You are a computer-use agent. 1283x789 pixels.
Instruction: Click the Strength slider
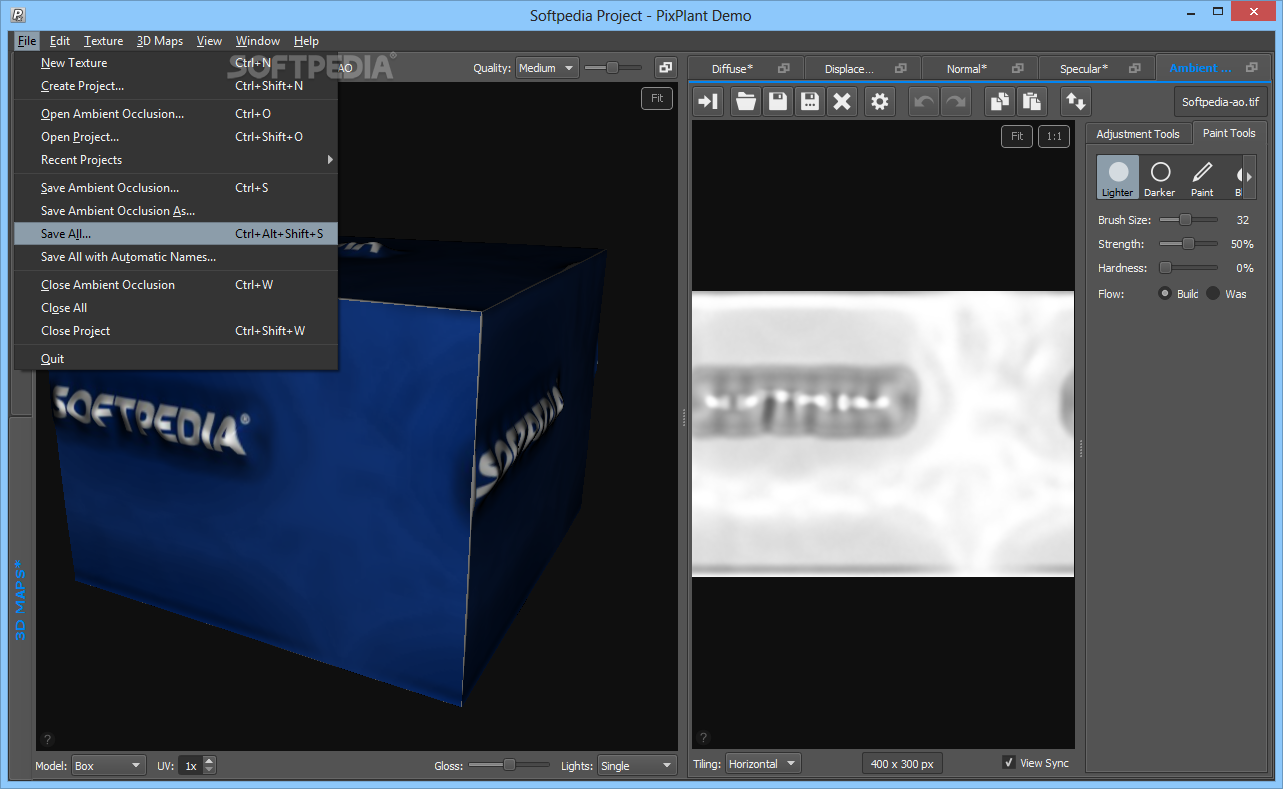click(x=1188, y=243)
